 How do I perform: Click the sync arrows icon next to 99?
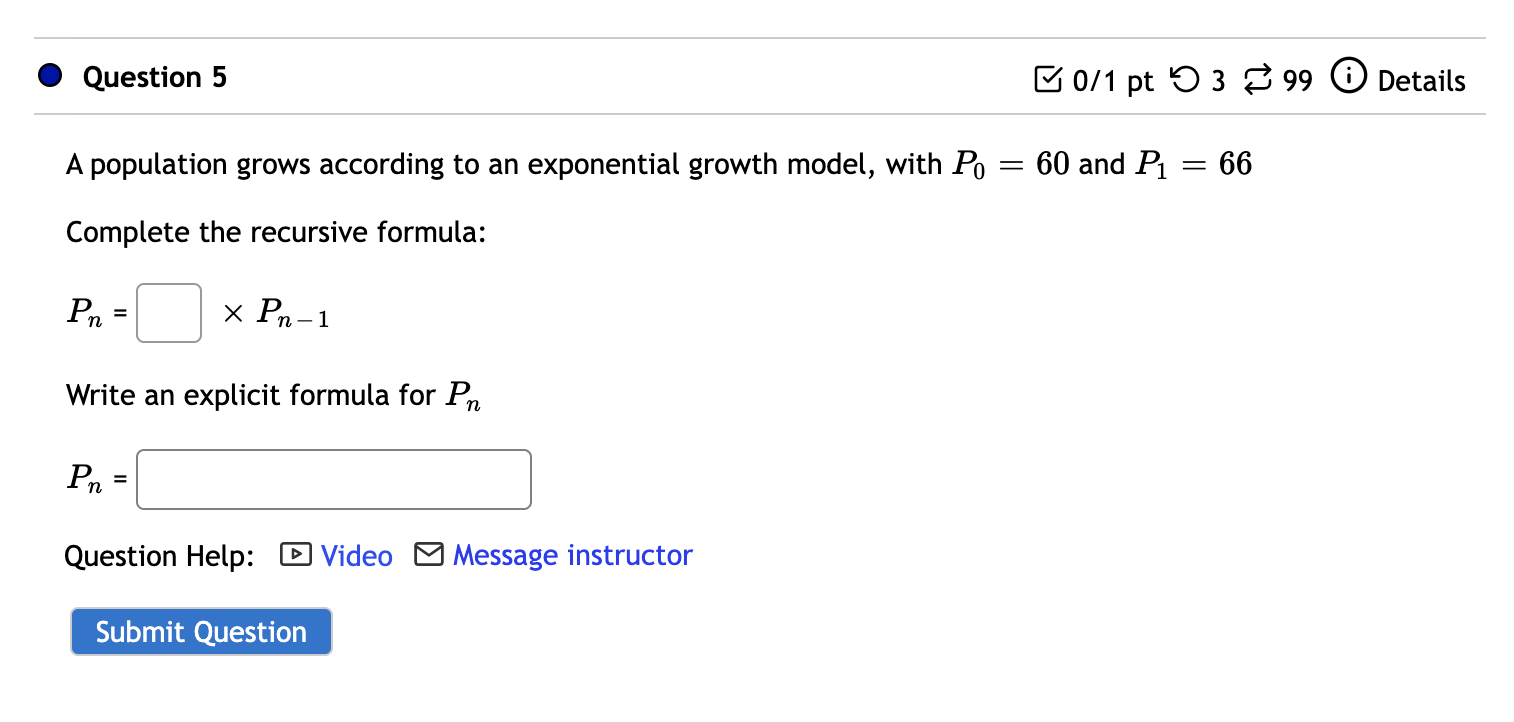click(1258, 78)
